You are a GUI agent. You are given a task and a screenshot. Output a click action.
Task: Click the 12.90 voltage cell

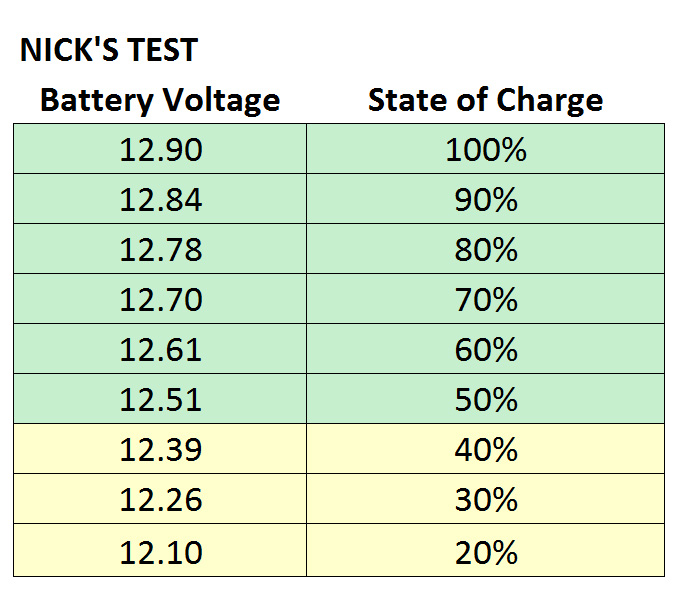point(160,150)
